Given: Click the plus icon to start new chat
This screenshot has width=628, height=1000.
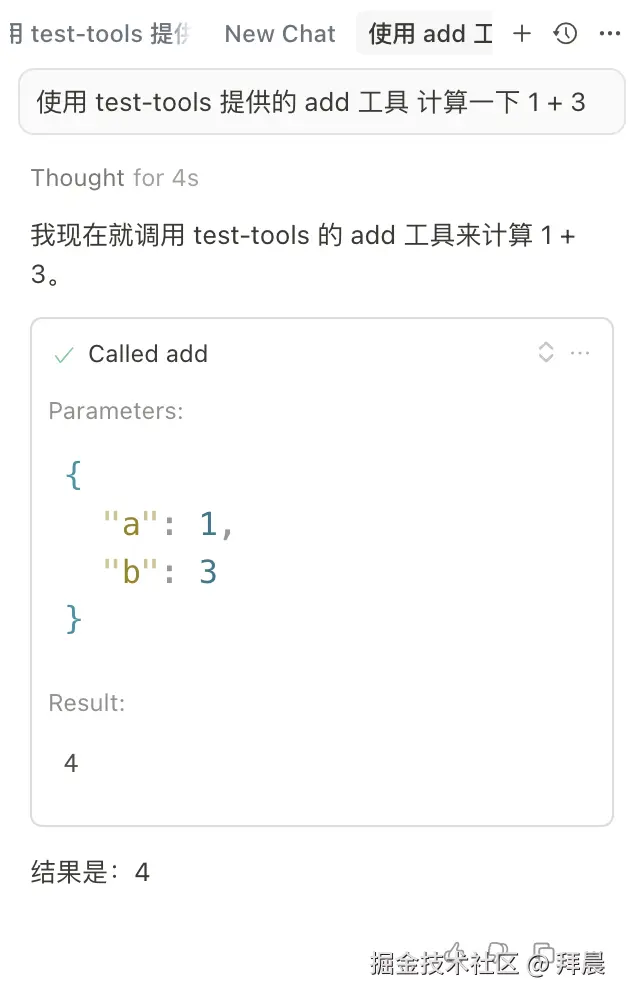Looking at the screenshot, I should [x=521, y=34].
